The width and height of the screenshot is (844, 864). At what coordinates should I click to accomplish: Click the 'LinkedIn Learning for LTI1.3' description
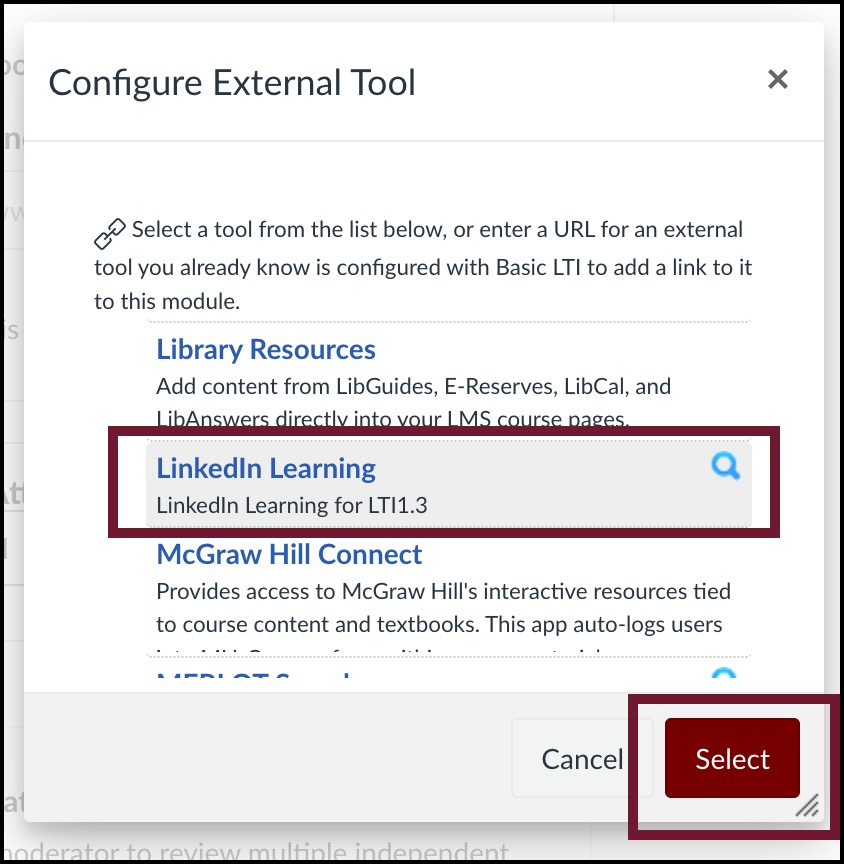[291, 505]
